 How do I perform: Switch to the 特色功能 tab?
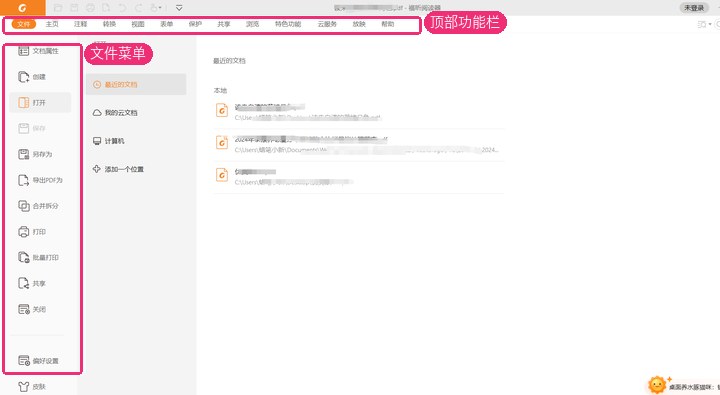pyautogui.click(x=288, y=24)
